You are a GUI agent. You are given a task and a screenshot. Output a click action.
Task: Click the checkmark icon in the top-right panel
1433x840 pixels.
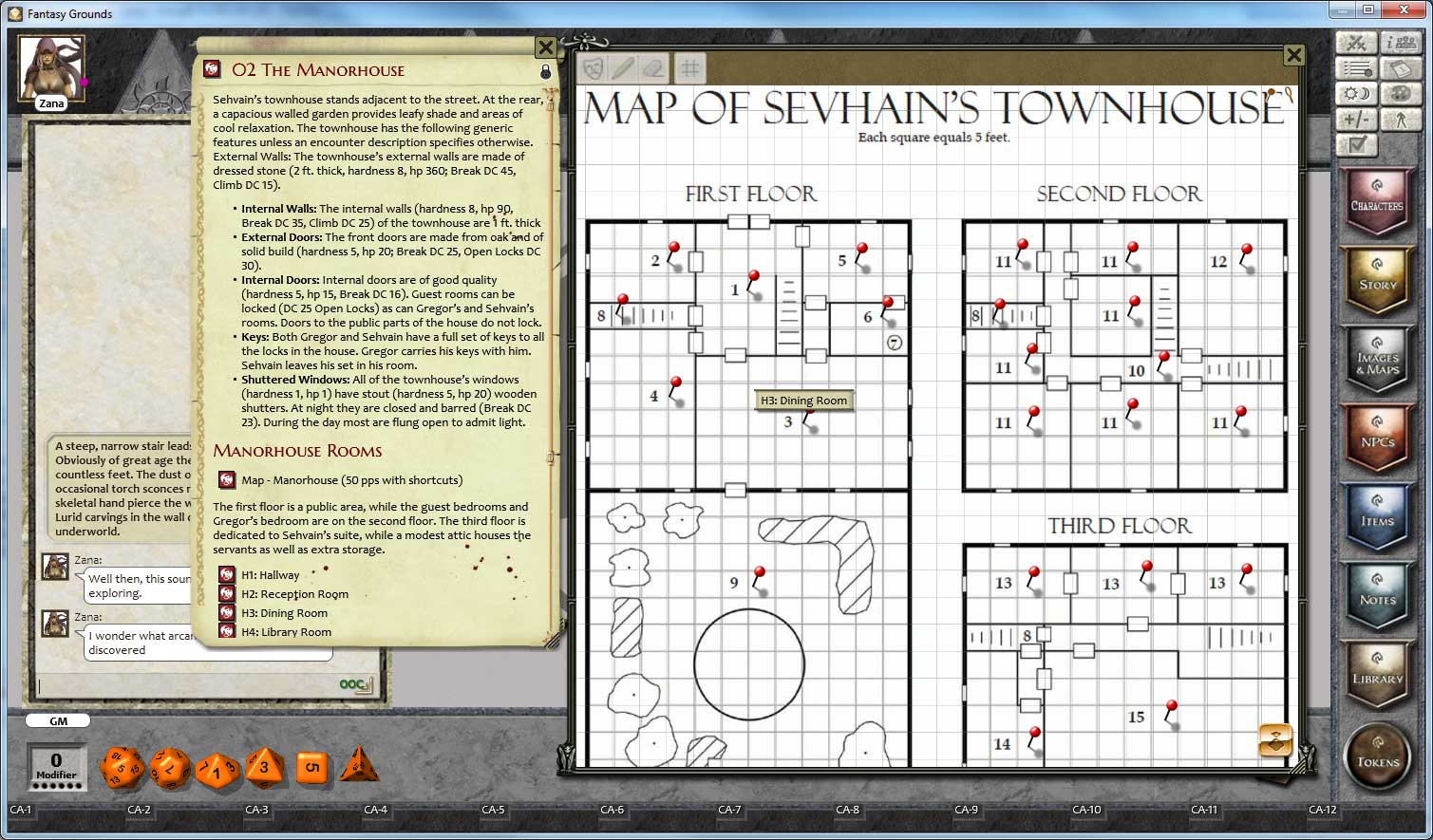point(1357,145)
